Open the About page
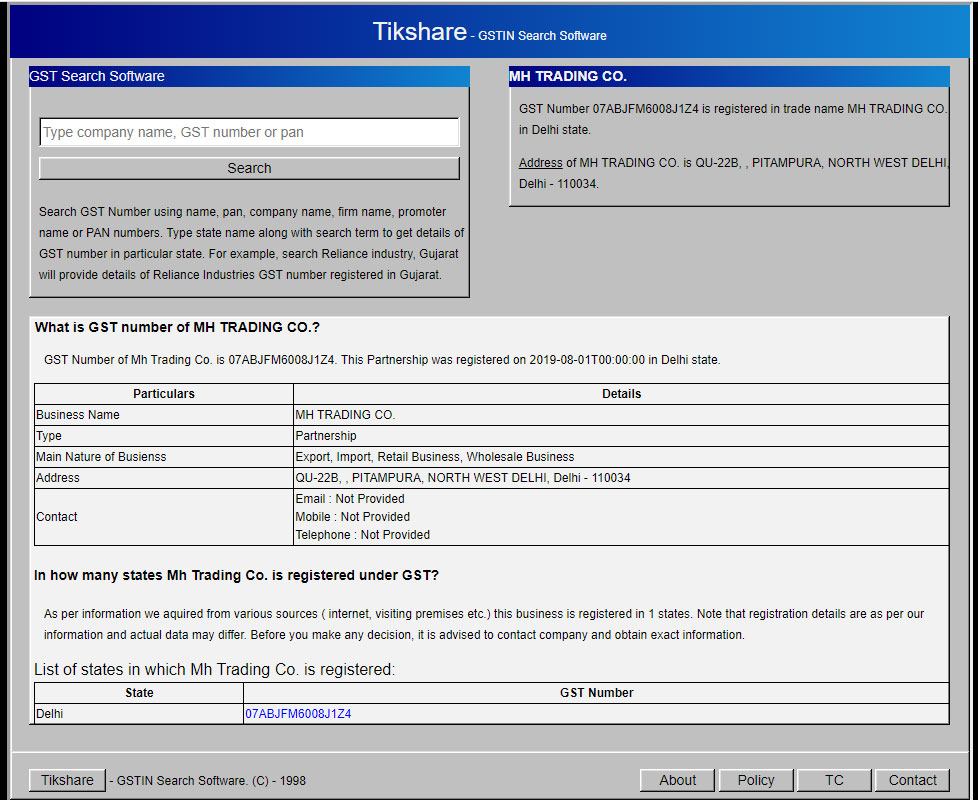The width and height of the screenshot is (978, 800). tap(677, 780)
